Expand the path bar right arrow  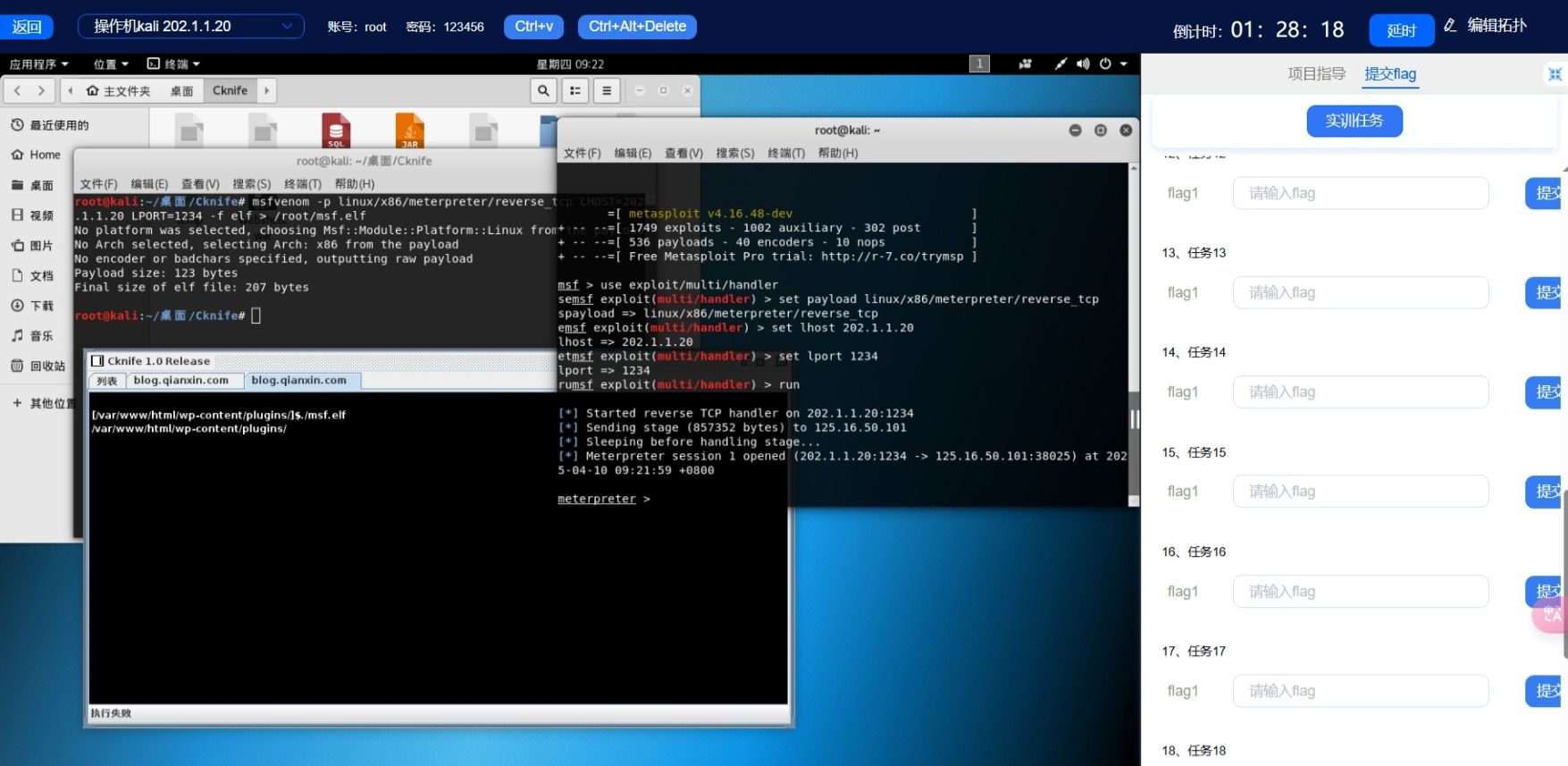tap(266, 90)
